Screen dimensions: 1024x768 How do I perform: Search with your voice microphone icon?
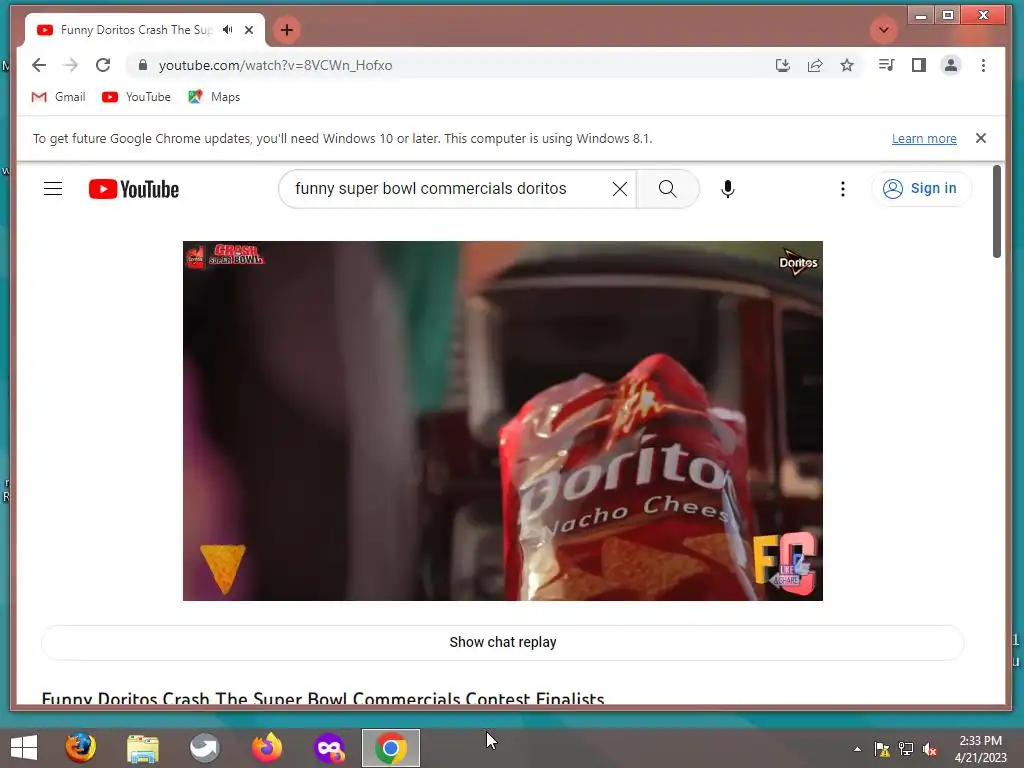pyautogui.click(x=728, y=189)
